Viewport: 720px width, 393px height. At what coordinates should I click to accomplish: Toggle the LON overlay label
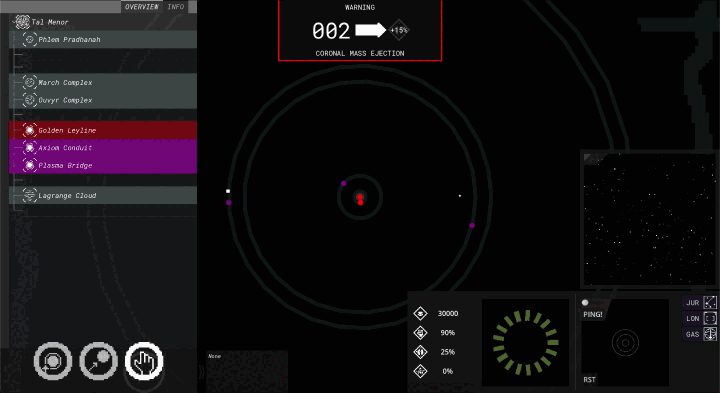(692, 318)
